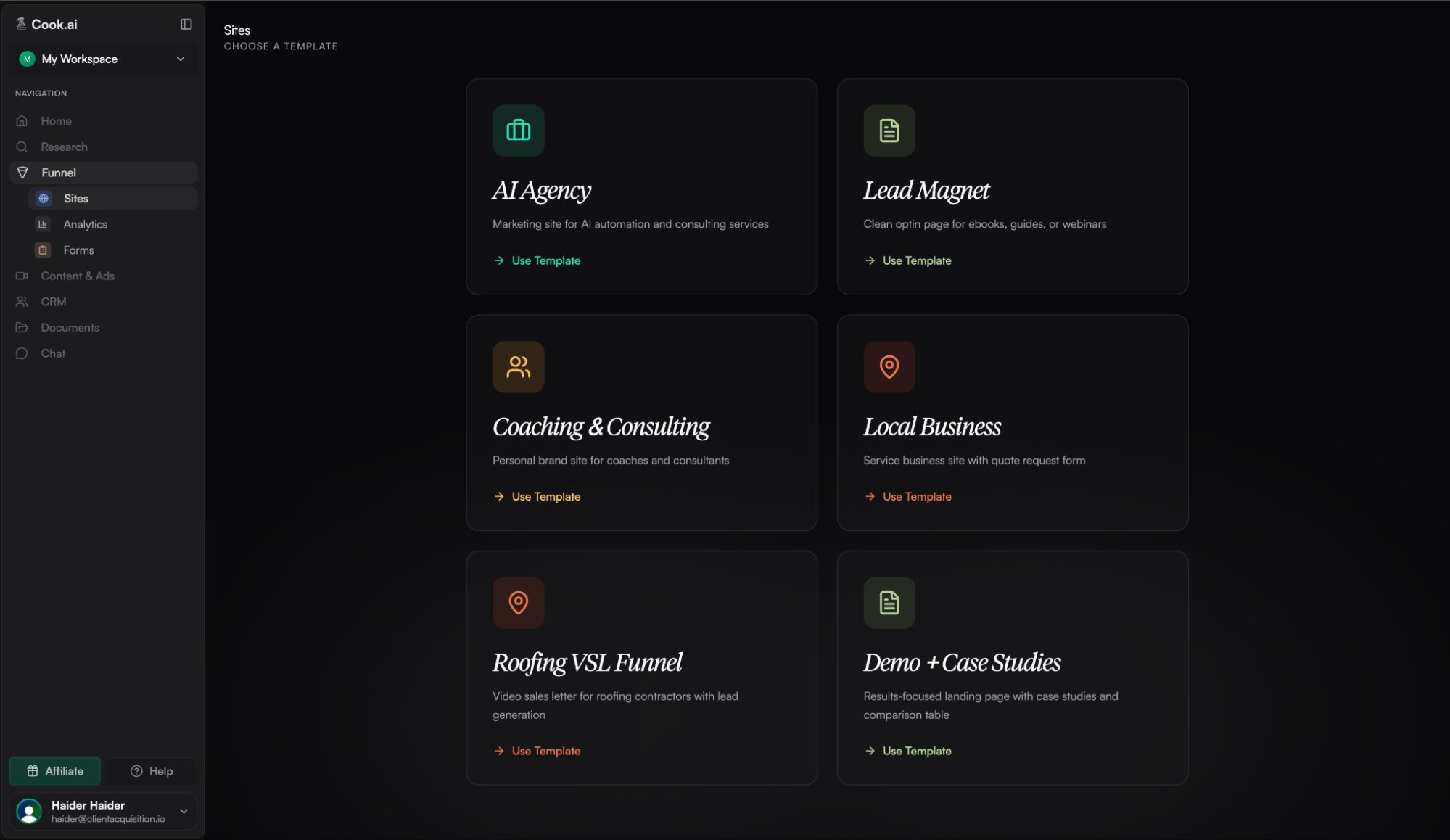Click the Lead Magnet document icon
Image resolution: width=1450 pixels, height=840 pixels.
(x=889, y=131)
